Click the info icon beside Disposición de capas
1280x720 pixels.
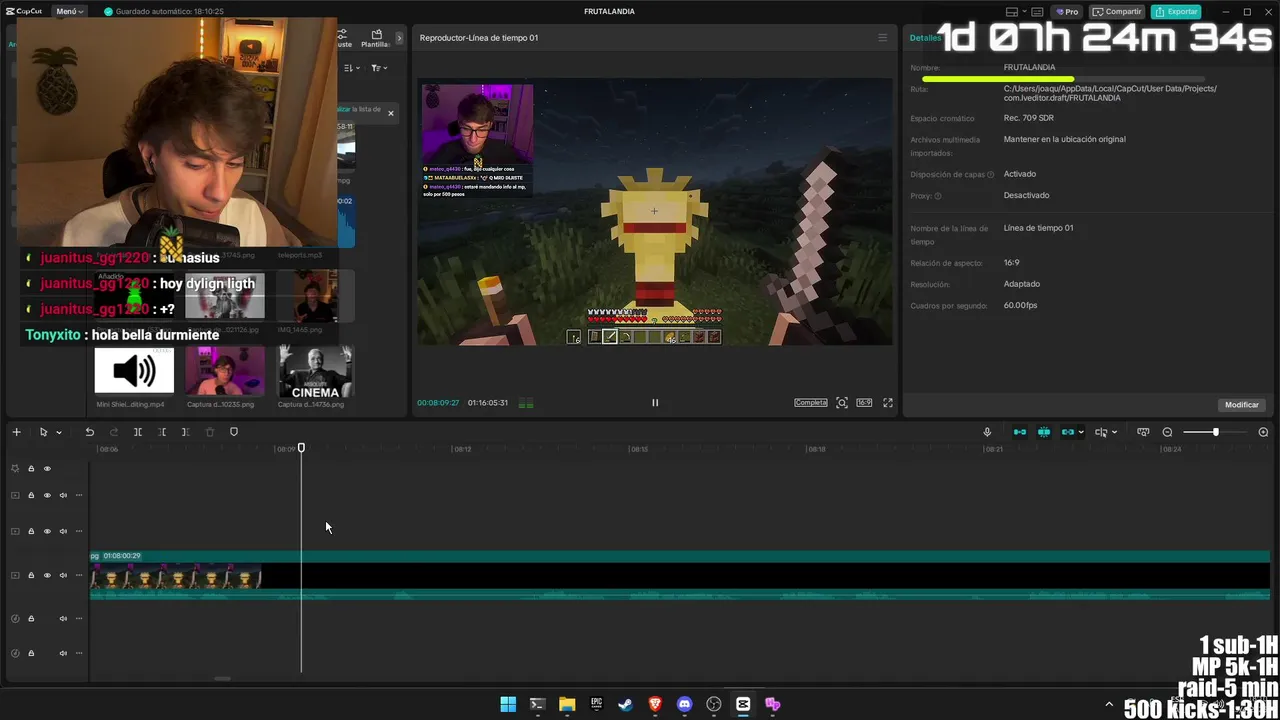[991, 175]
